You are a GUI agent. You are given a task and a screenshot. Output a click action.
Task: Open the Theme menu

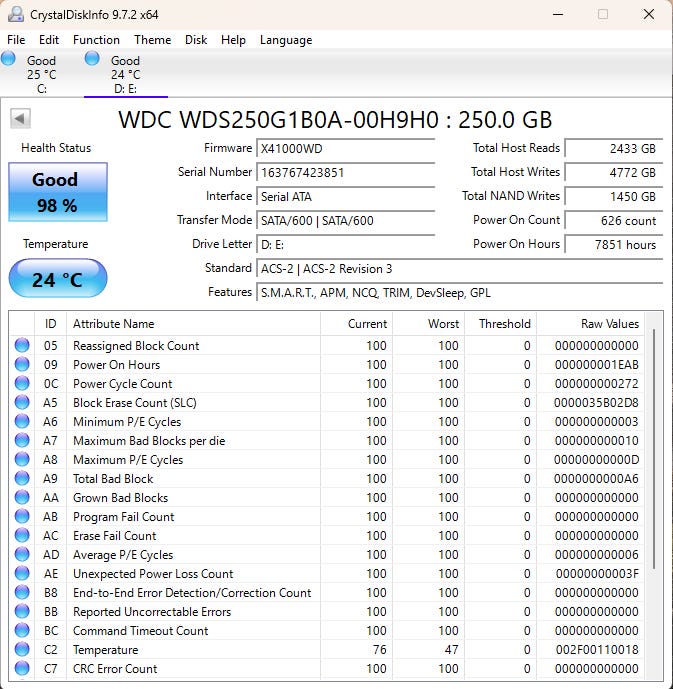(152, 40)
